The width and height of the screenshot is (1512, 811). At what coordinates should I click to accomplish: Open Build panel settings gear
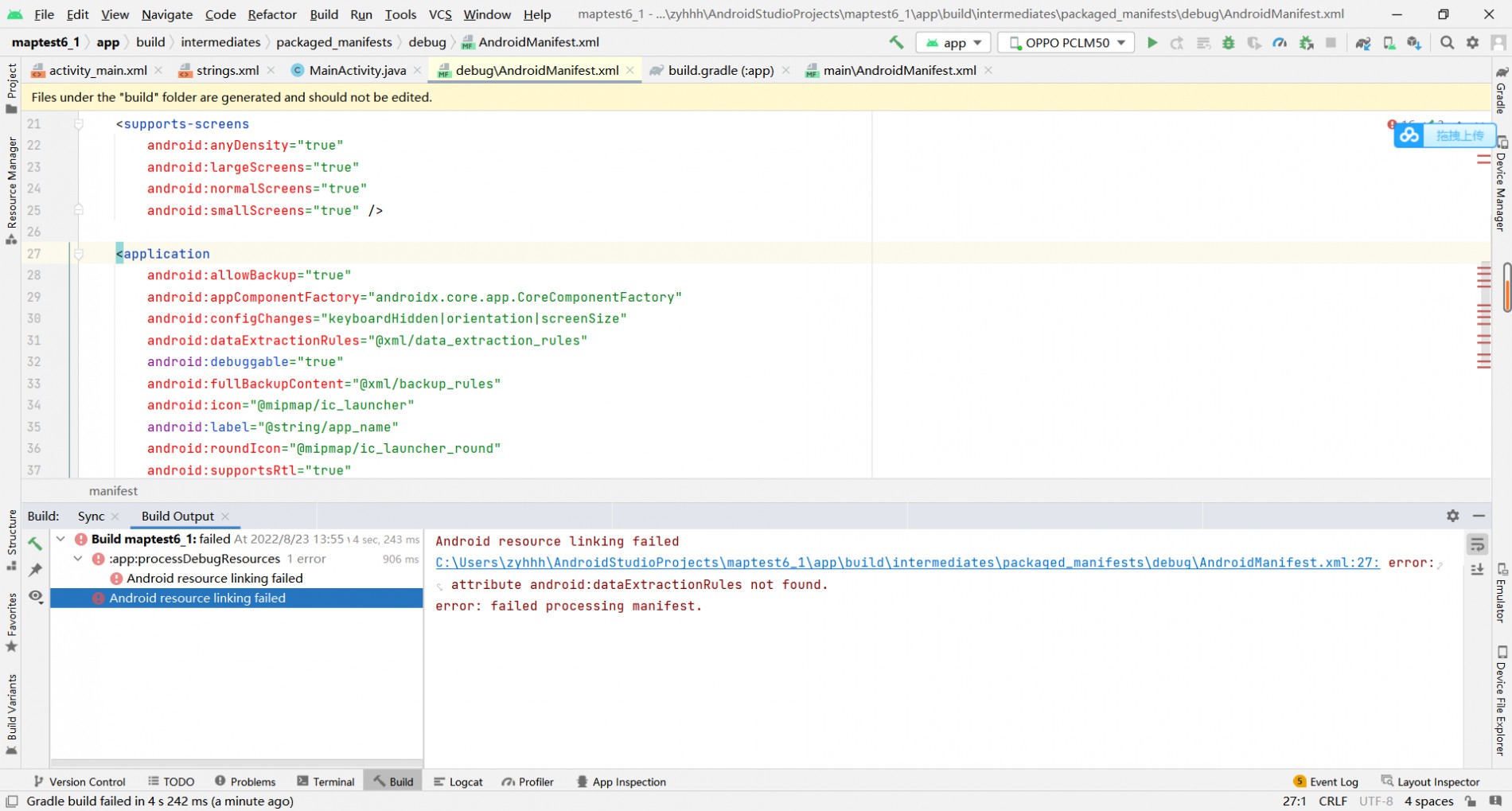coord(1452,516)
